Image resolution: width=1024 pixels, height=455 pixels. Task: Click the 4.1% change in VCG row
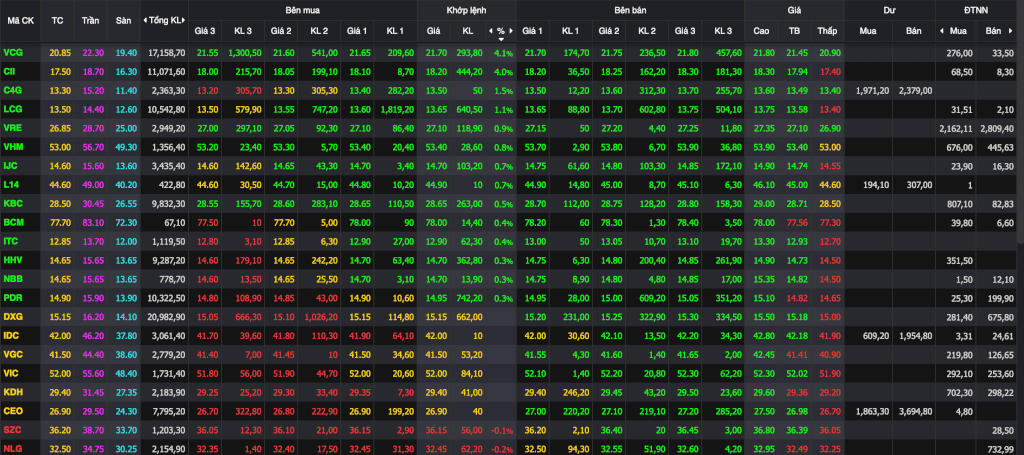pos(504,53)
